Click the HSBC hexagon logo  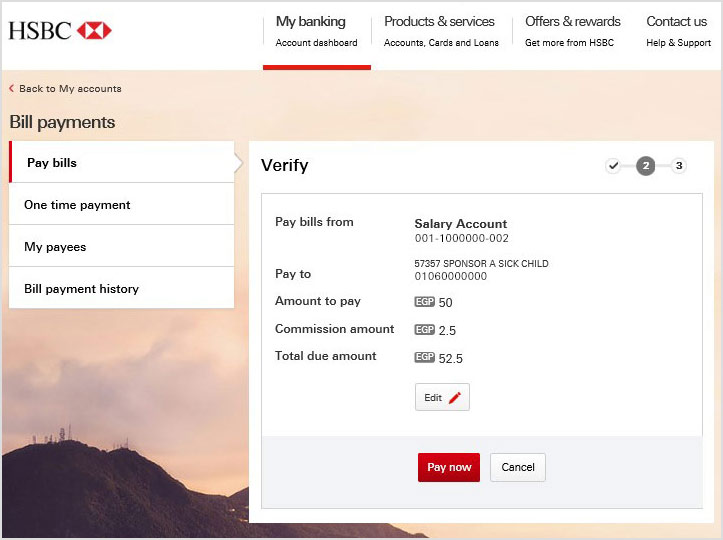(94, 30)
